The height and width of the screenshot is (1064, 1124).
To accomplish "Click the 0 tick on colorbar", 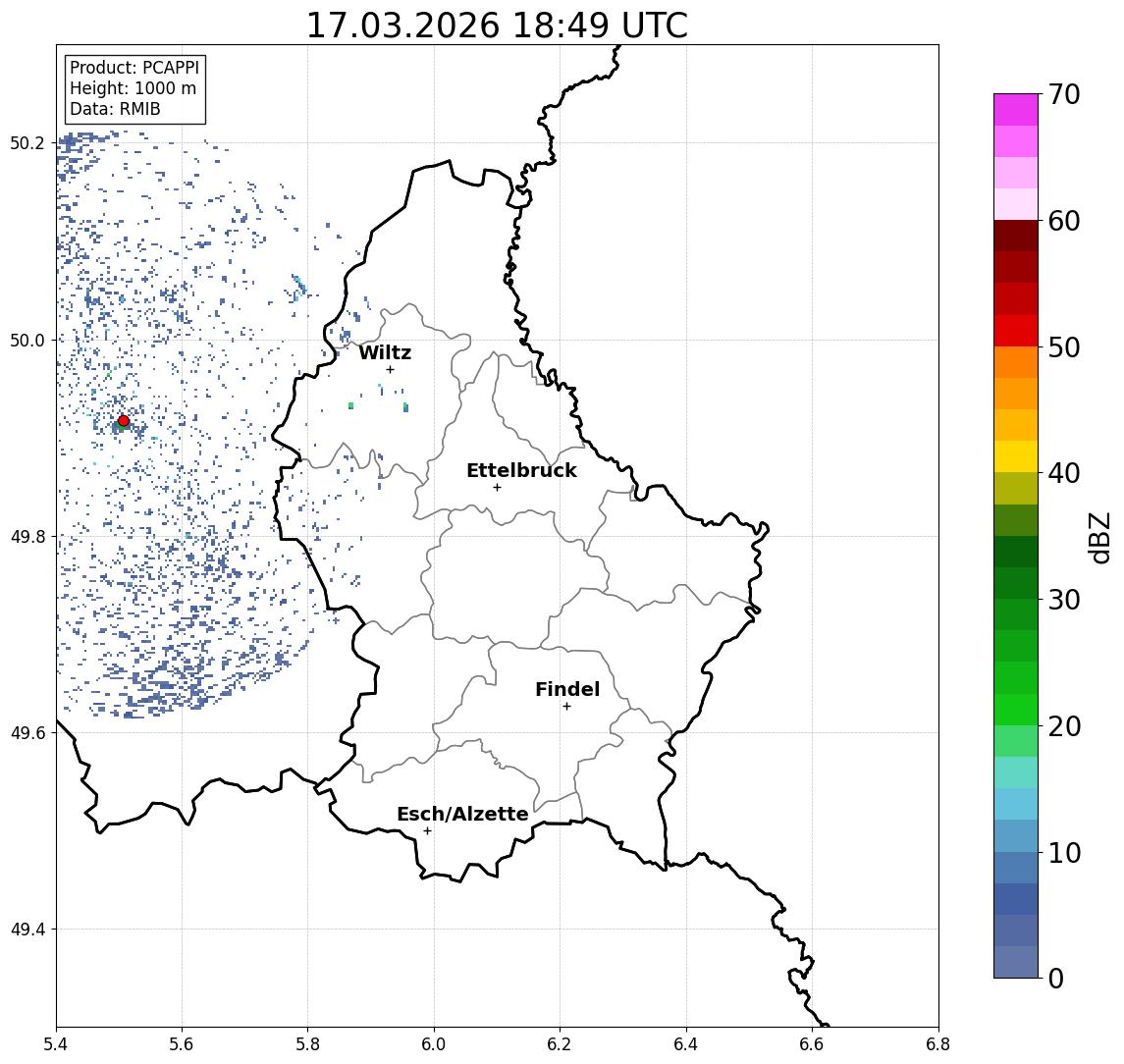I will [x=1056, y=978].
